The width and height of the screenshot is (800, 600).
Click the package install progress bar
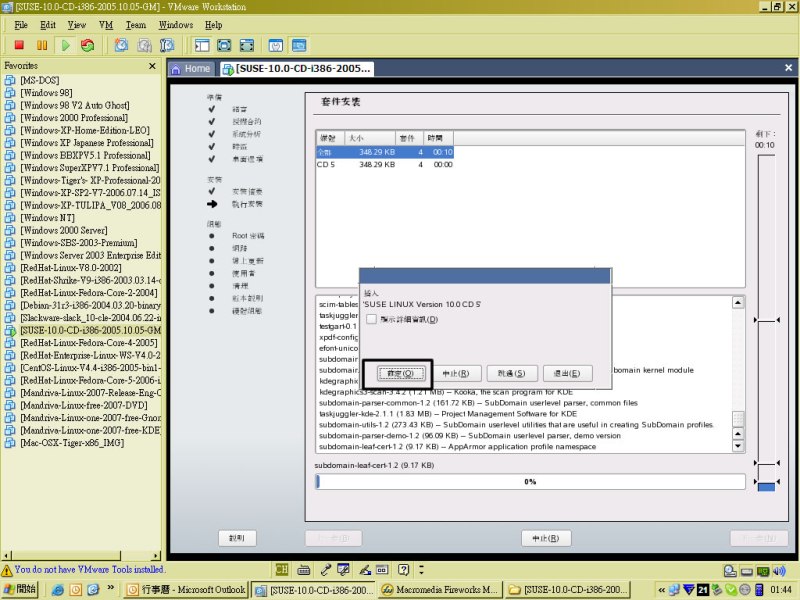pos(530,482)
